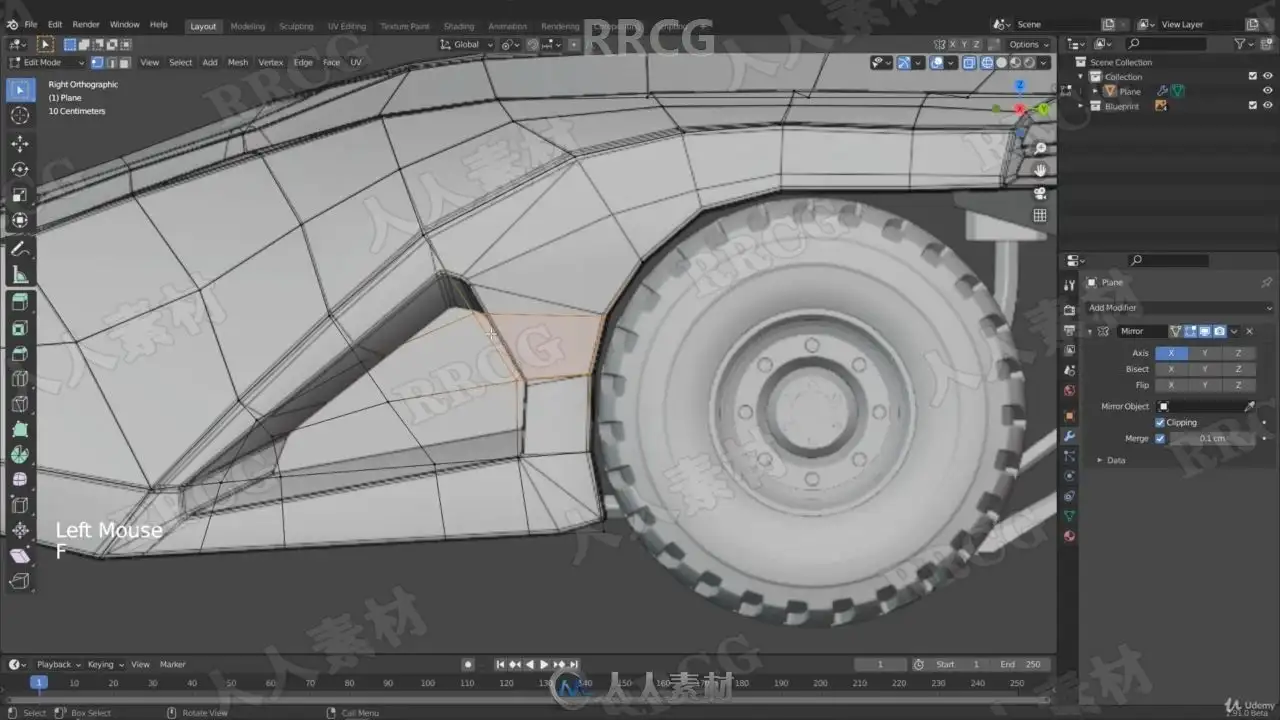Remove the Mirror modifier with the X button

click(x=1249, y=331)
